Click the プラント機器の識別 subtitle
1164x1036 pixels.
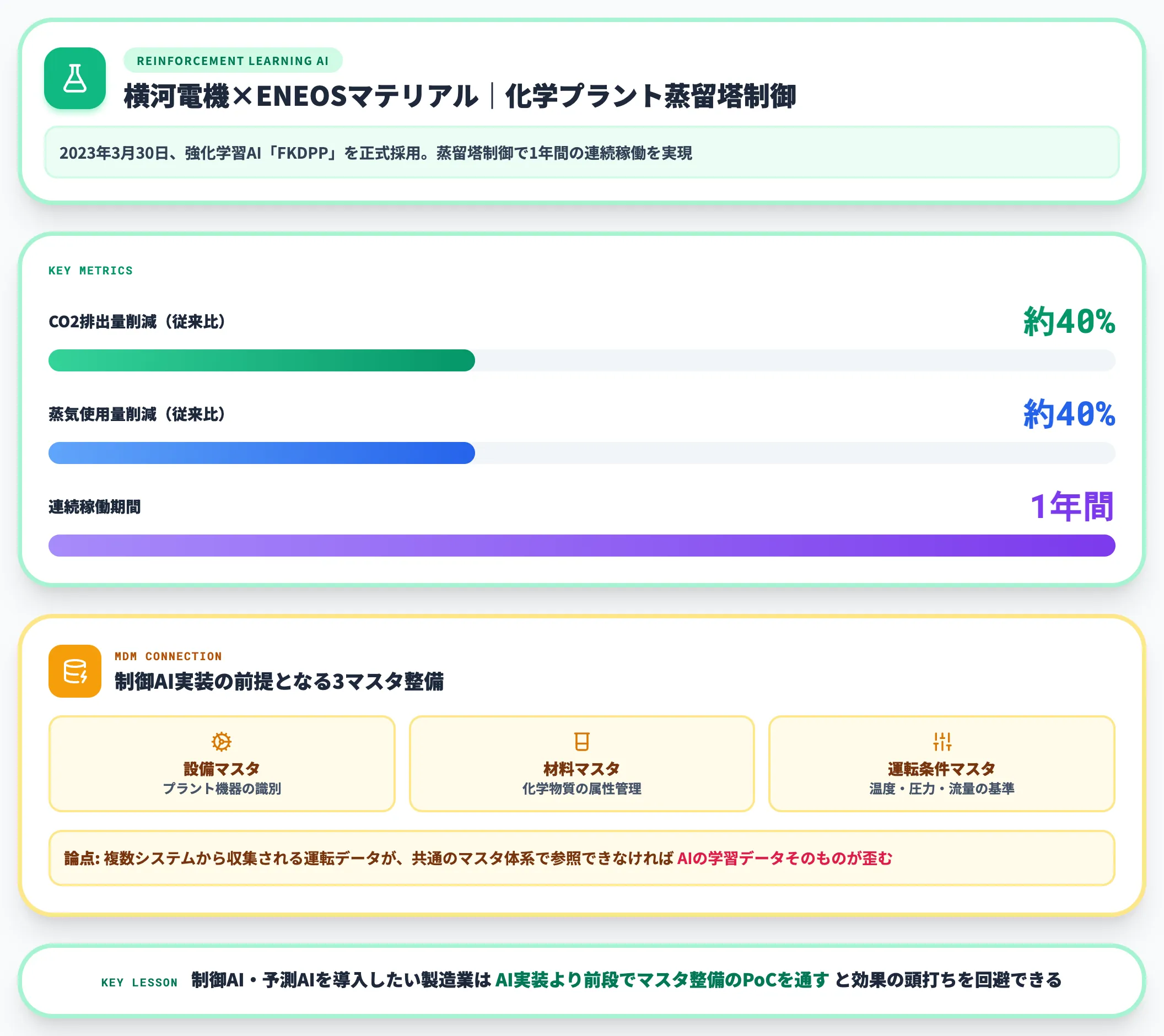[222, 788]
